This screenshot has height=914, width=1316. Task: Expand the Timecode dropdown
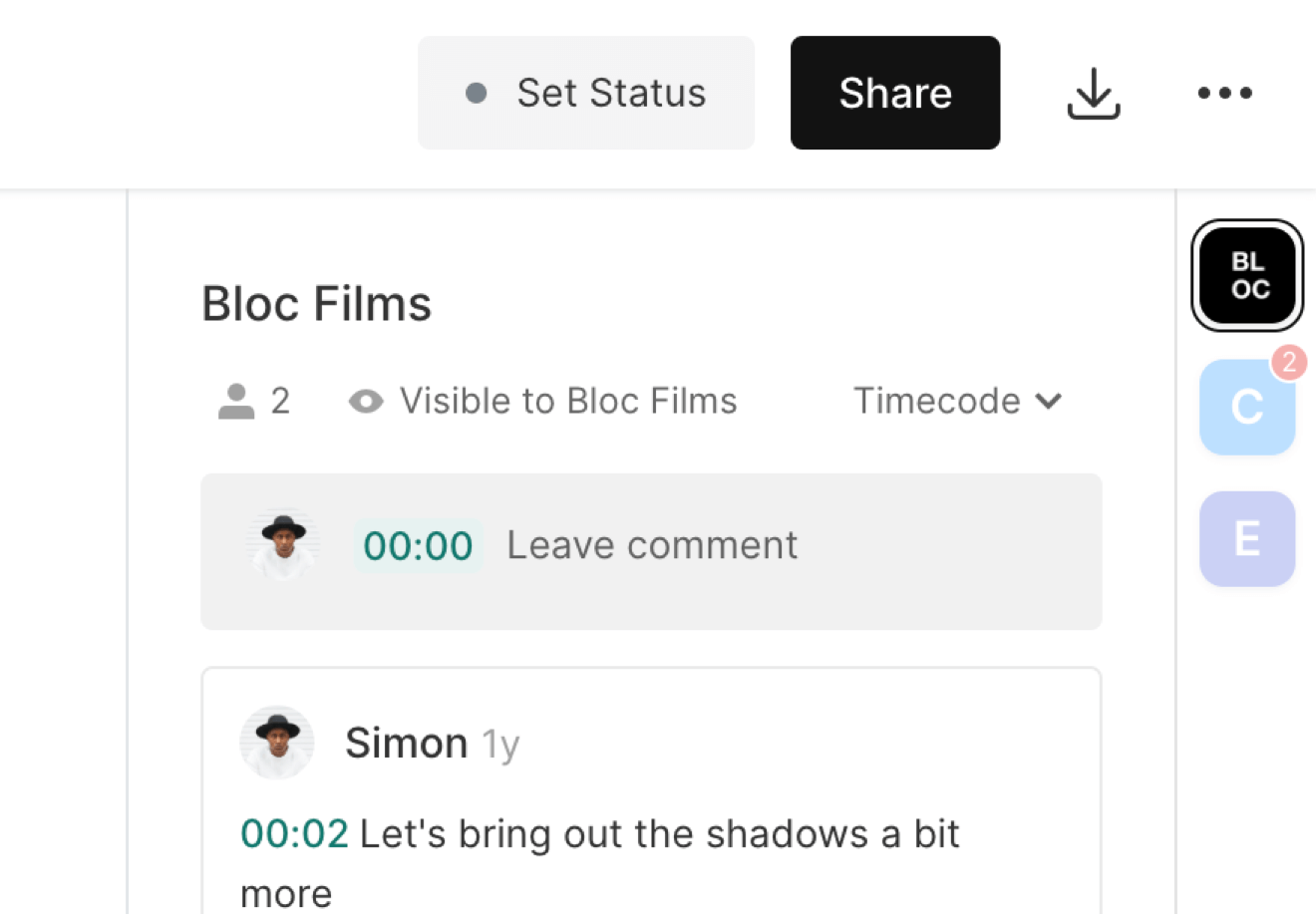click(957, 402)
